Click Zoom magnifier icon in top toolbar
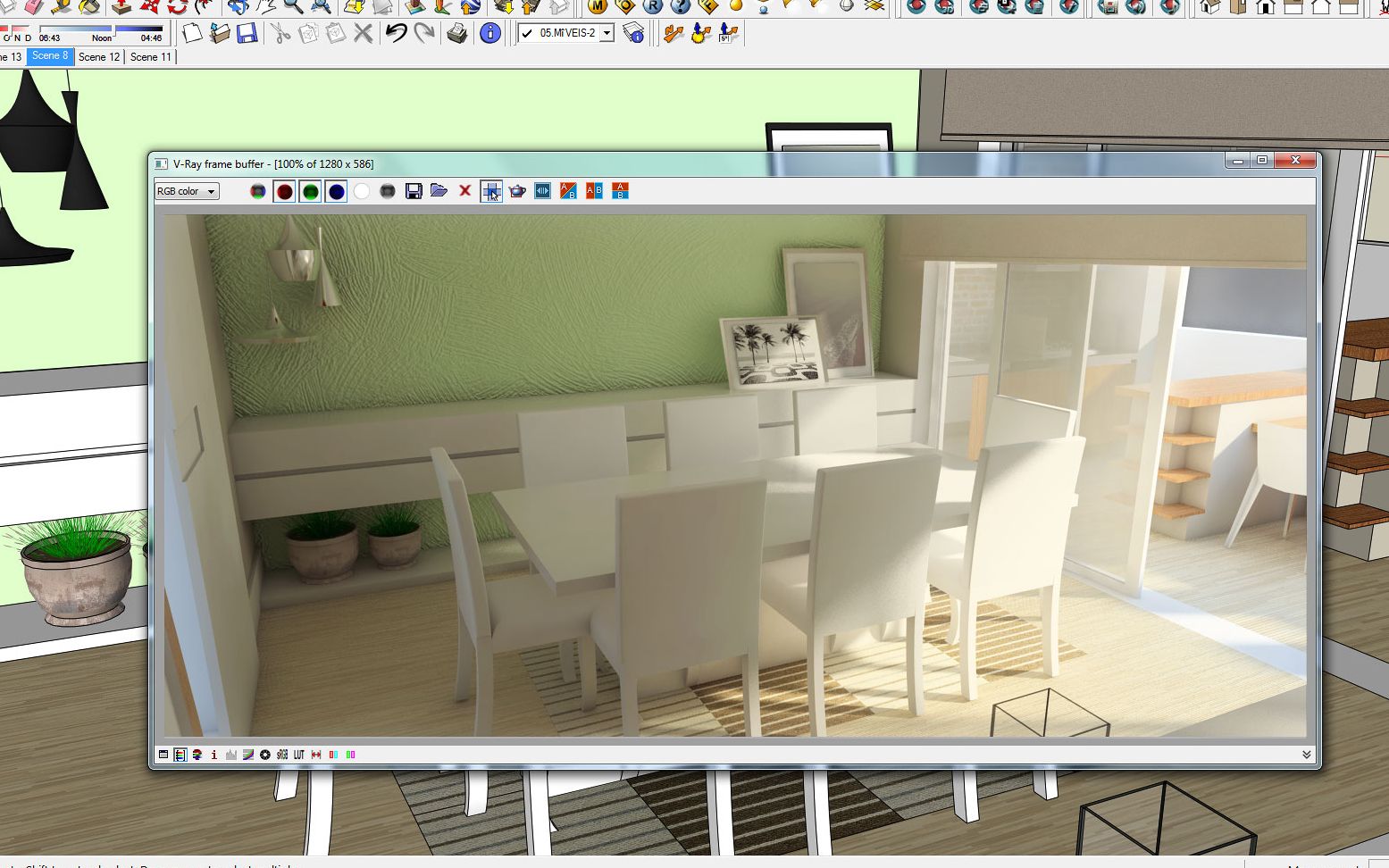 coord(292,6)
